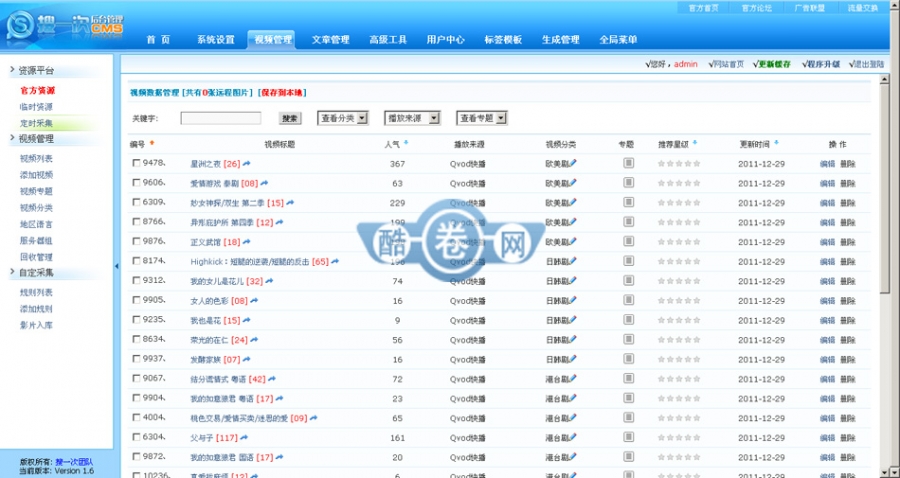Viewport: 900px width, 478px height.
Task: Select the checkbox for video 8174
Action: (136, 261)
